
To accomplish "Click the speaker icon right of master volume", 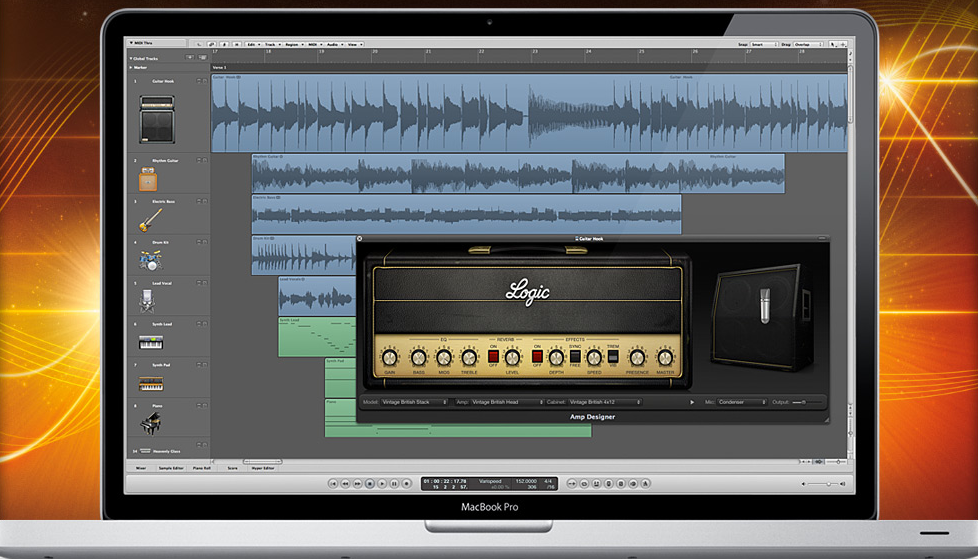I will coord(843,484).
